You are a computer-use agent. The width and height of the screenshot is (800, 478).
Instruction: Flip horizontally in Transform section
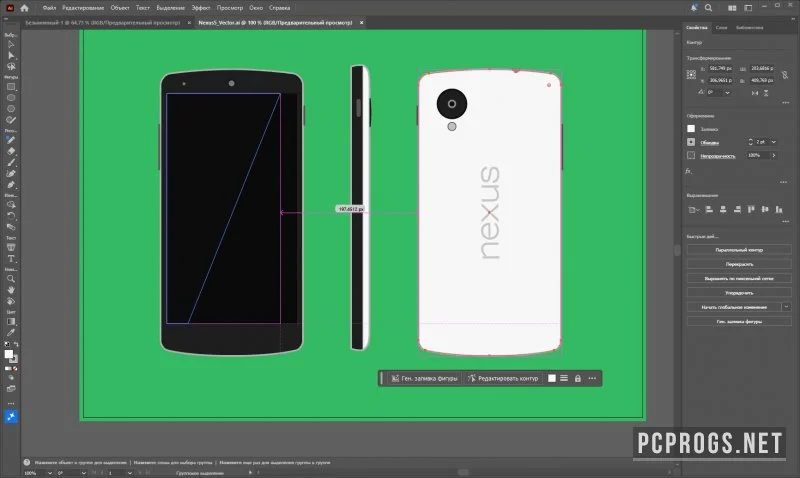click(x=755, y=93)
